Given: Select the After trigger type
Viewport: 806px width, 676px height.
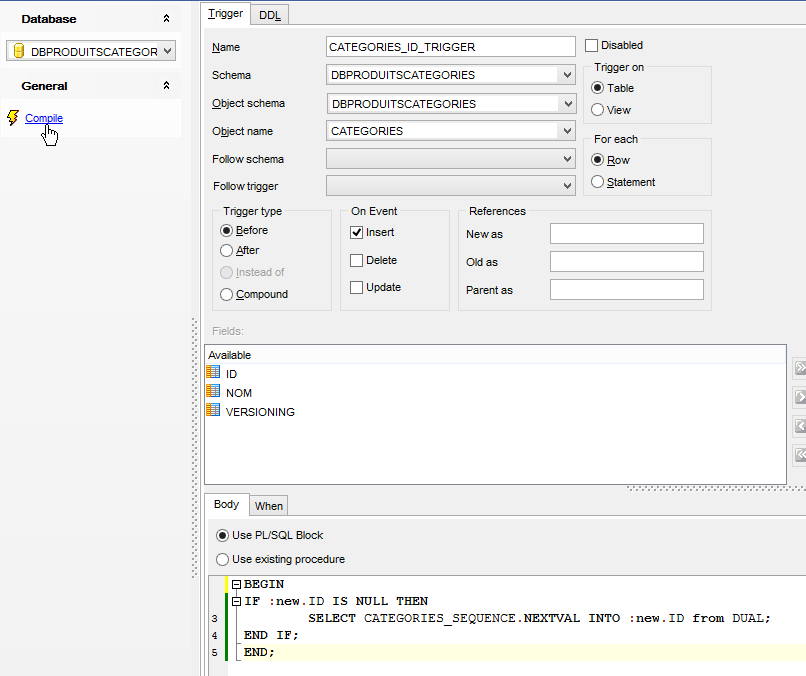Looking at the screenshot, I should click(227, 251).
